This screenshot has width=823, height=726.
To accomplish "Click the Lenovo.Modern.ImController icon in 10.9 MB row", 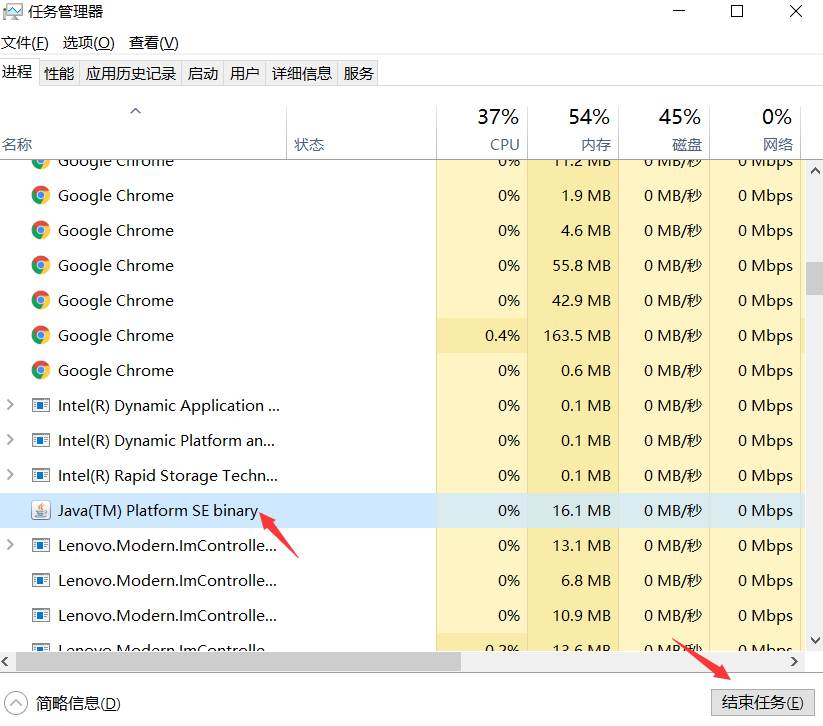I will tap(41, 615).
